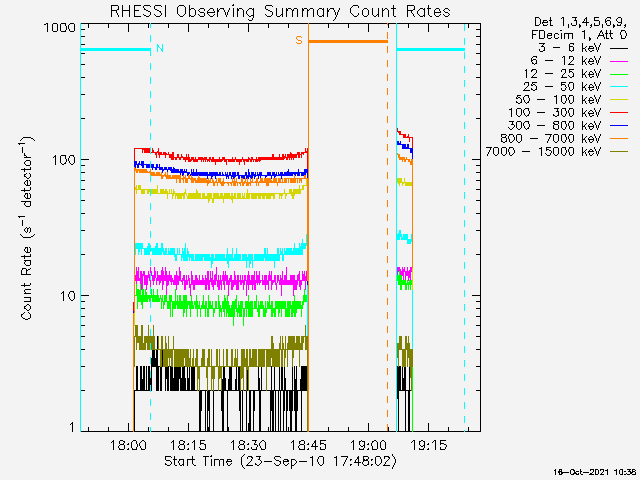Select the 100 - 300 keV legend label
Viewport: 640px width, 480px height.
tap(555, 113)
